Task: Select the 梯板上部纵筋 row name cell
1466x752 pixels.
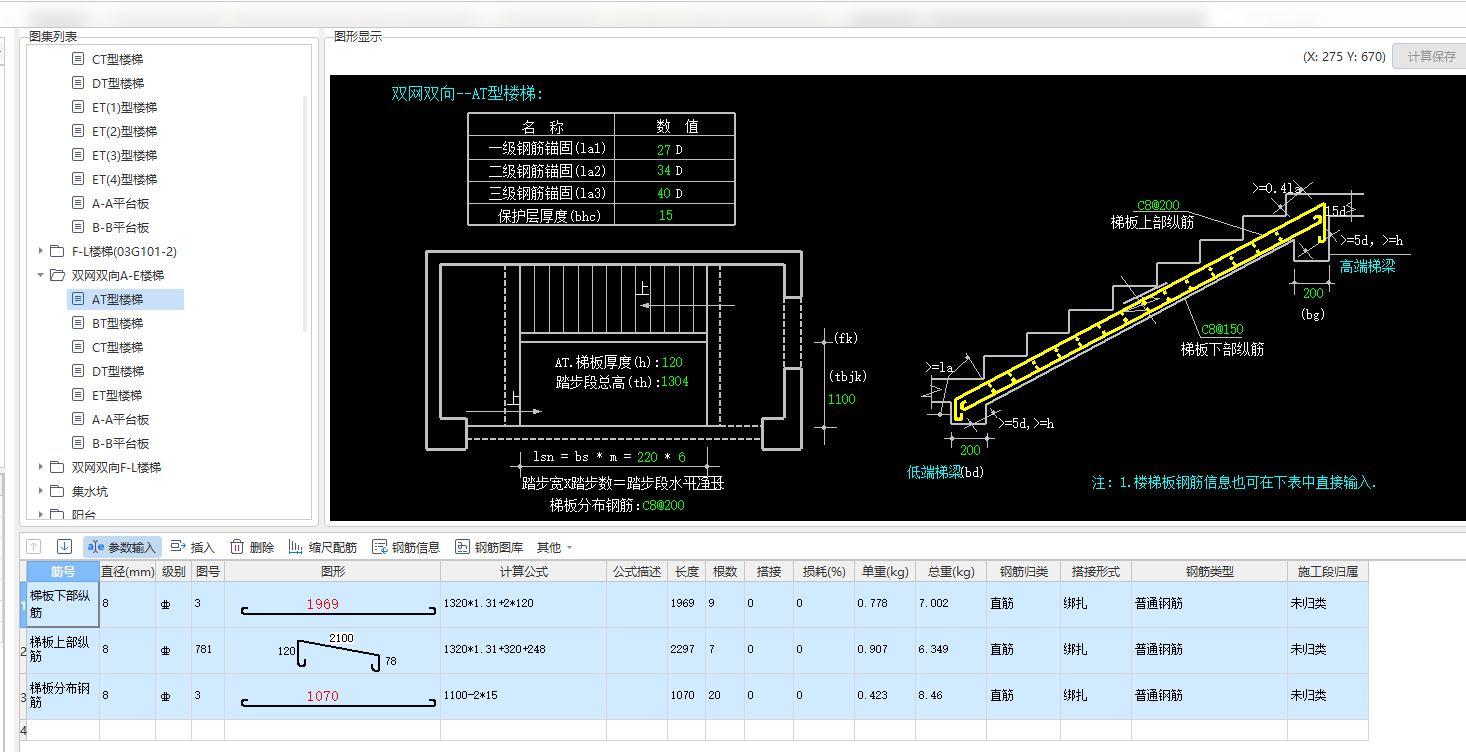Action: point(63,650)
